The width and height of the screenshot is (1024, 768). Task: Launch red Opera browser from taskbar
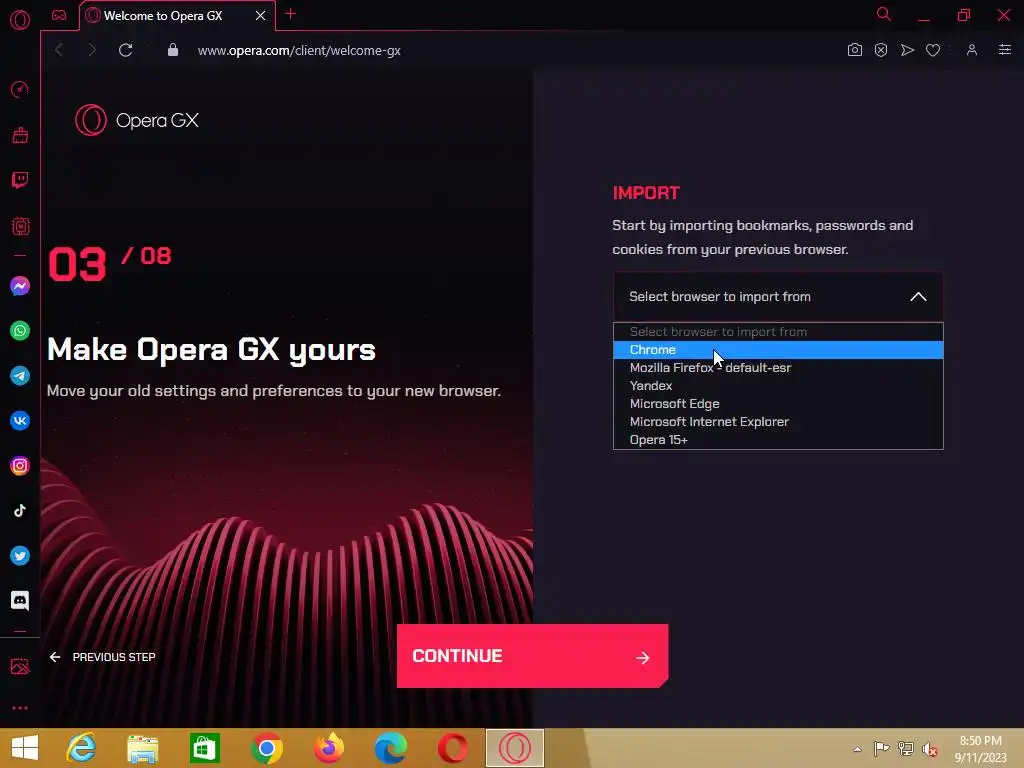453,748
